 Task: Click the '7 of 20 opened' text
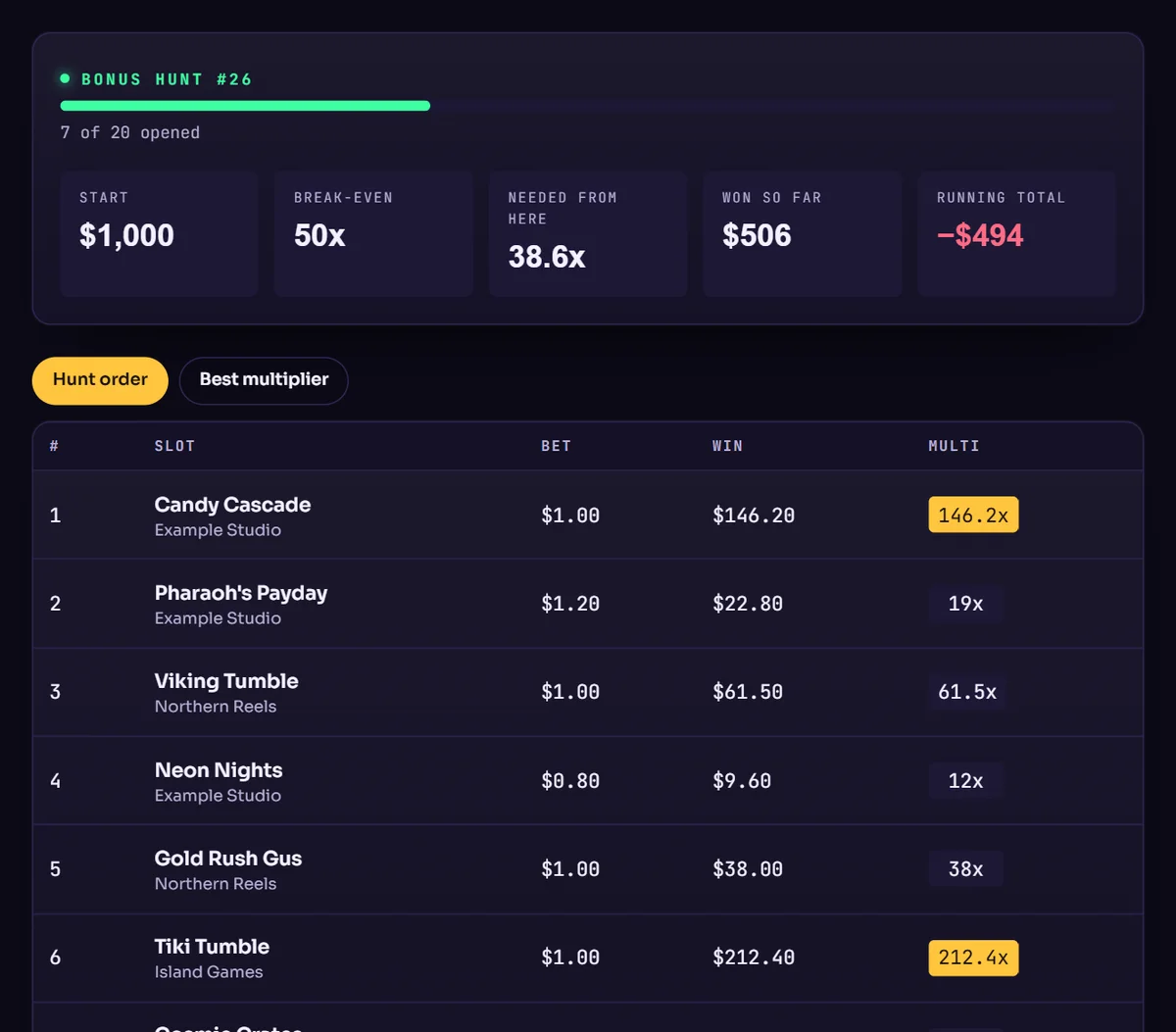coord(129,132)
